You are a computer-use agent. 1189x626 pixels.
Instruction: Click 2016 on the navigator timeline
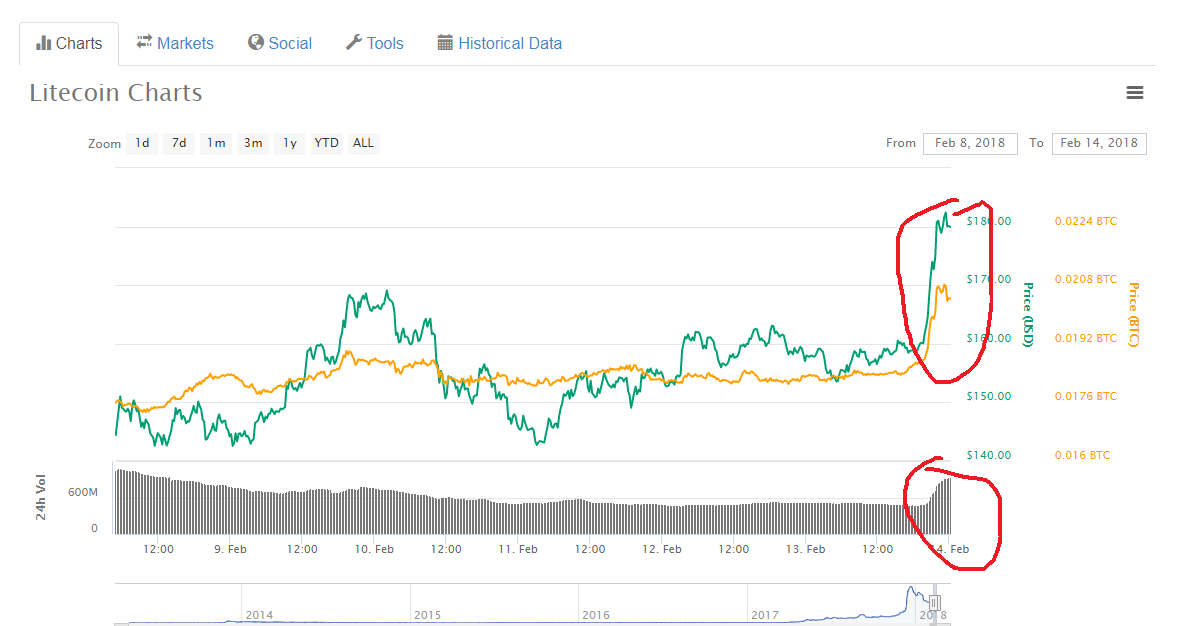595,615
